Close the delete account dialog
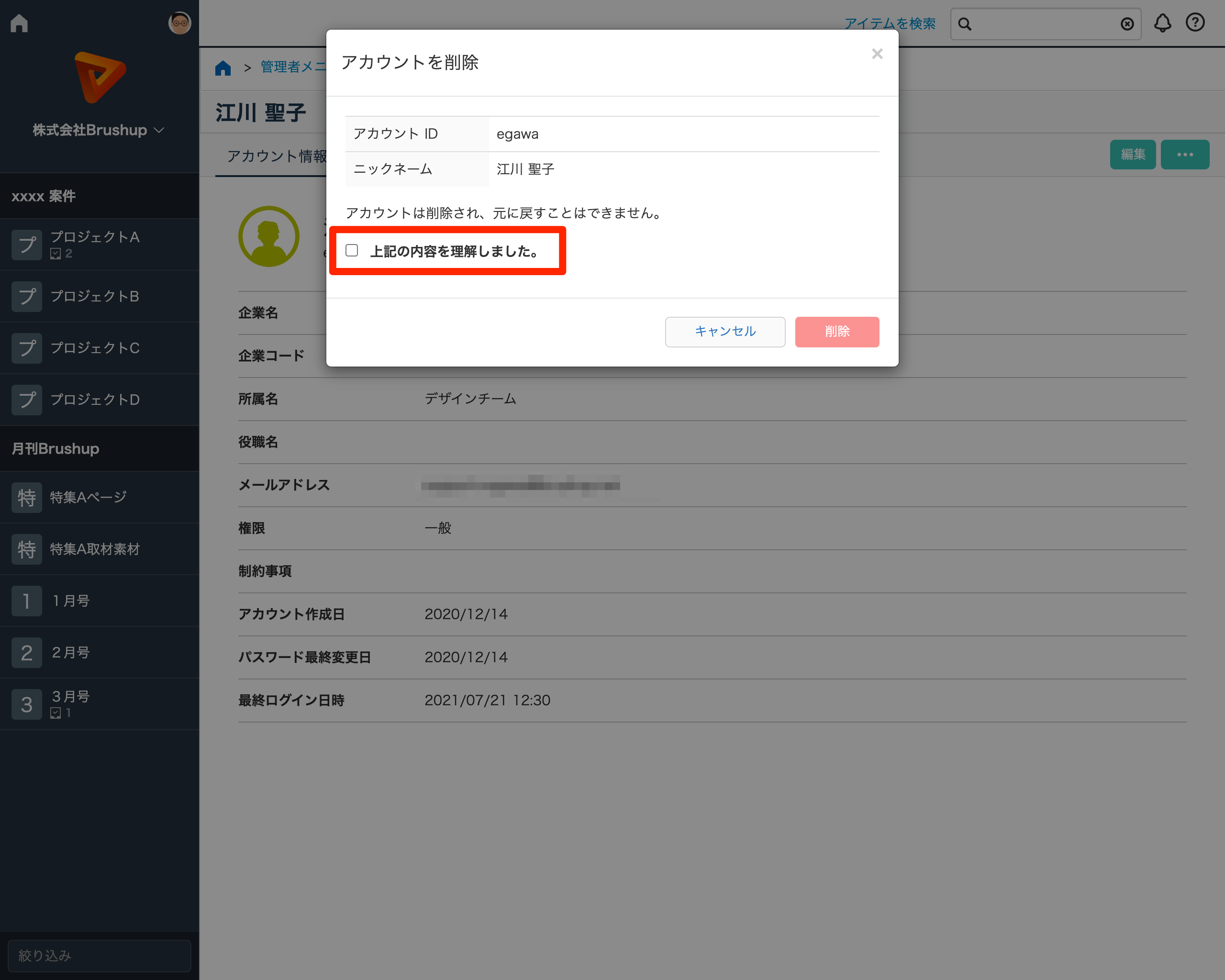This screenshot has width=1225, height=980. [x=877, y=54]
